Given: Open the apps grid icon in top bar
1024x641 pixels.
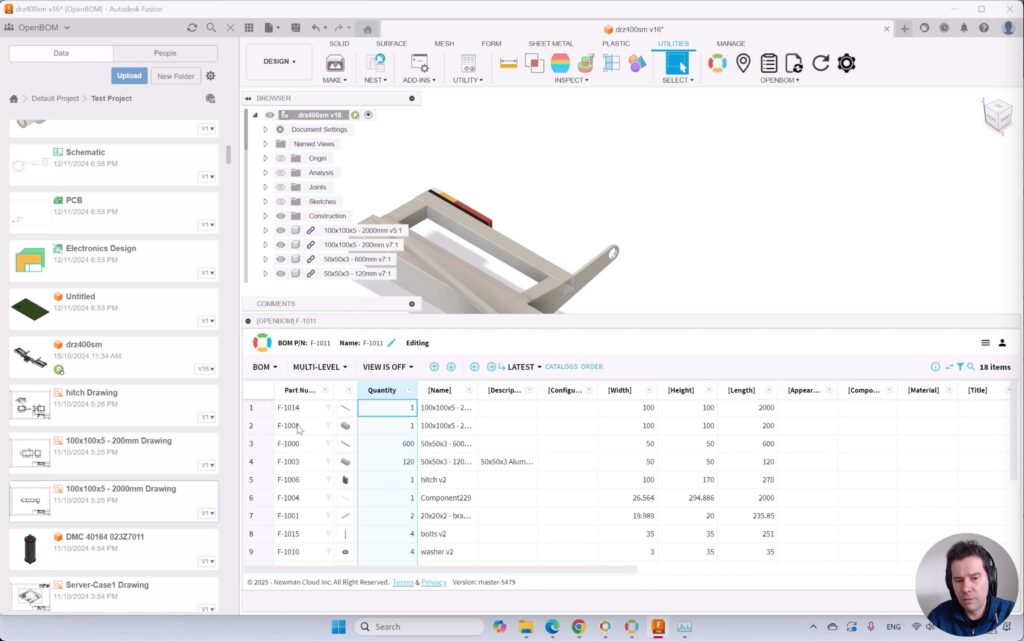Looking at the screenshot, I should pos(249,27).
